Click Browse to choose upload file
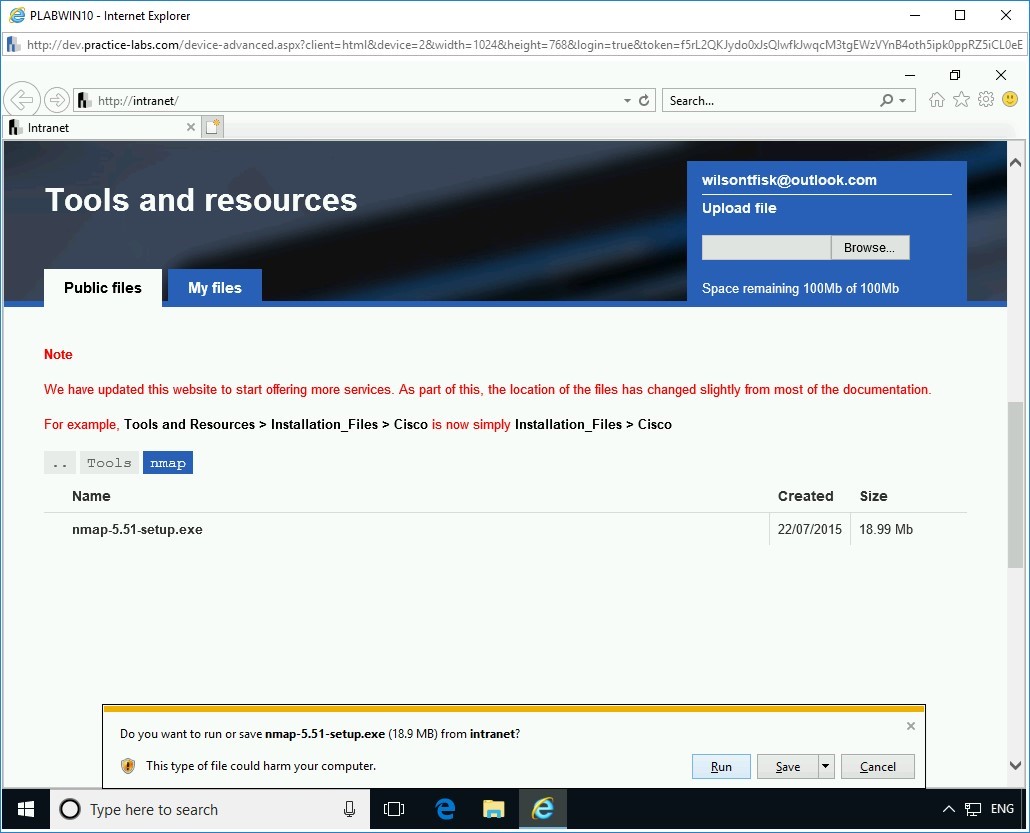Image resolution: width=1030 pixels, height=833 pixels. click(x=869, y=247)
